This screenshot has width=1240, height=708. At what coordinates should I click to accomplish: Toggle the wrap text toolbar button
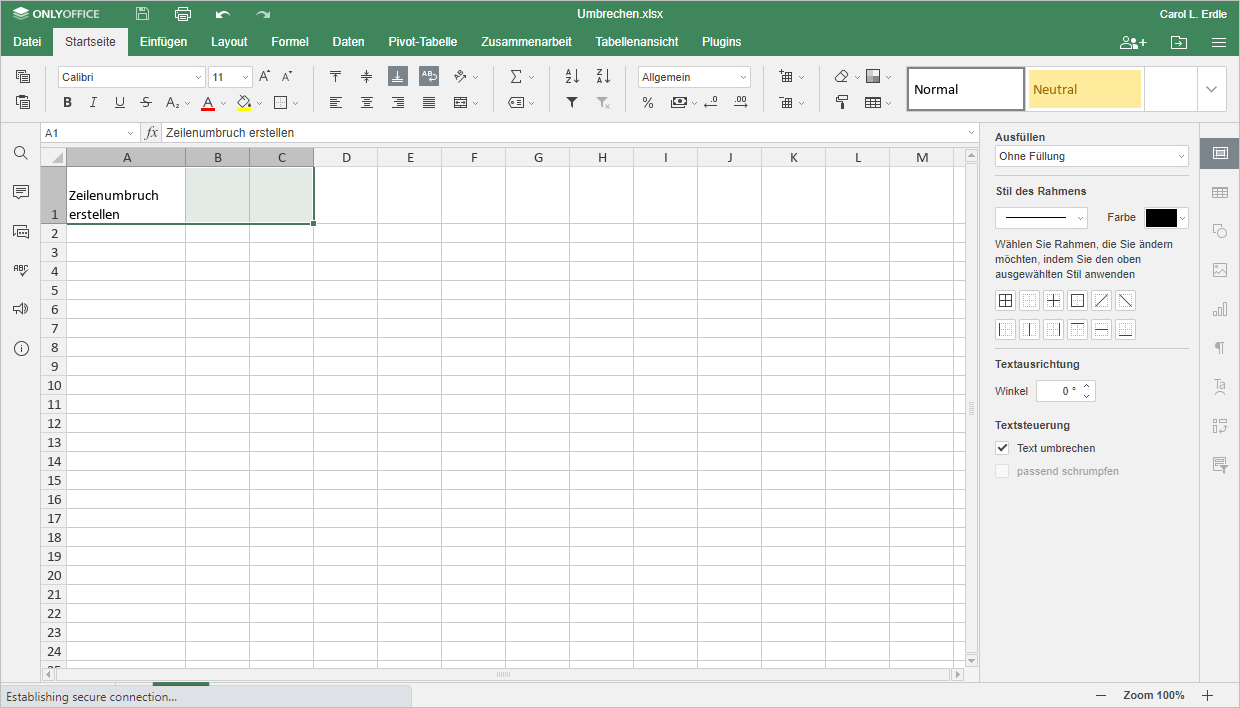(x=429, y=77)
